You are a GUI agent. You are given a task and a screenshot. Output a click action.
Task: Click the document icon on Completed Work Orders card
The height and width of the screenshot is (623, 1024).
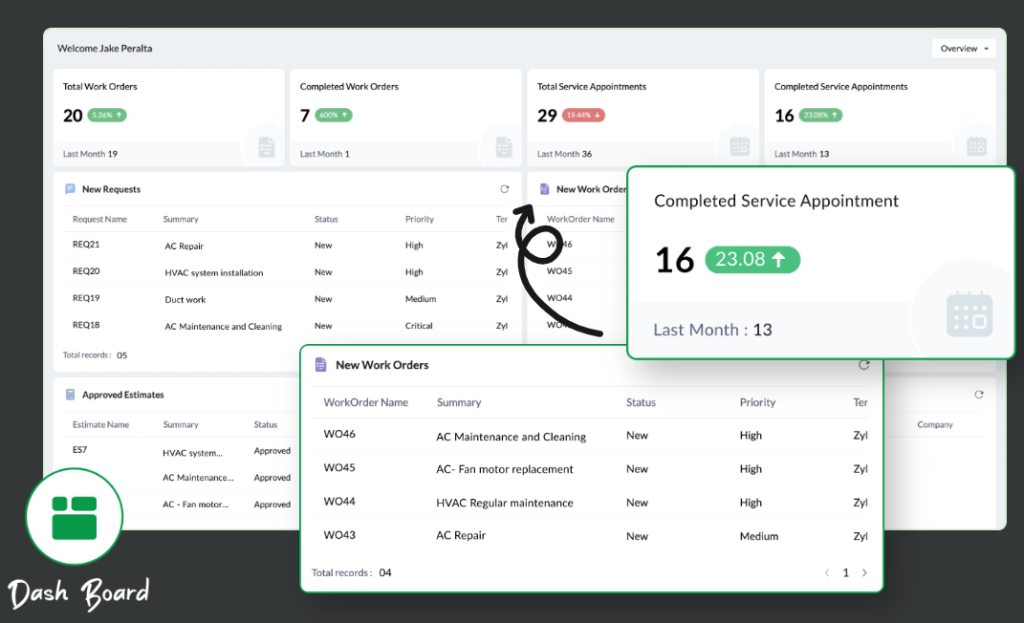502,146
